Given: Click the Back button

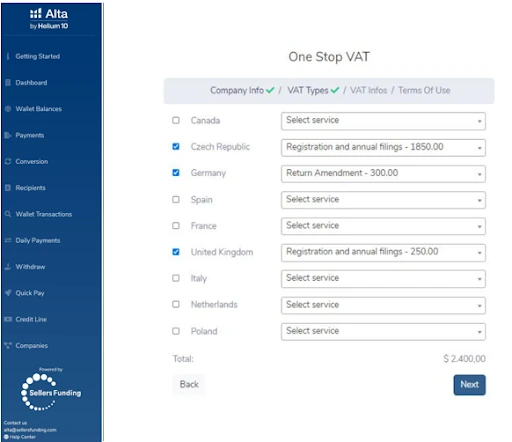Looking at the screenshot, I should pyautogui.click(x=189, y=384).
